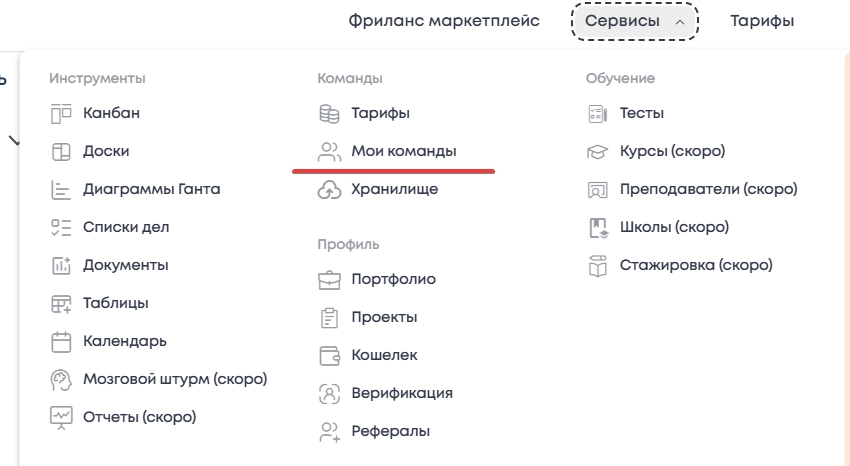Click the graduation cap courses icon

click(x=599, y=151)
